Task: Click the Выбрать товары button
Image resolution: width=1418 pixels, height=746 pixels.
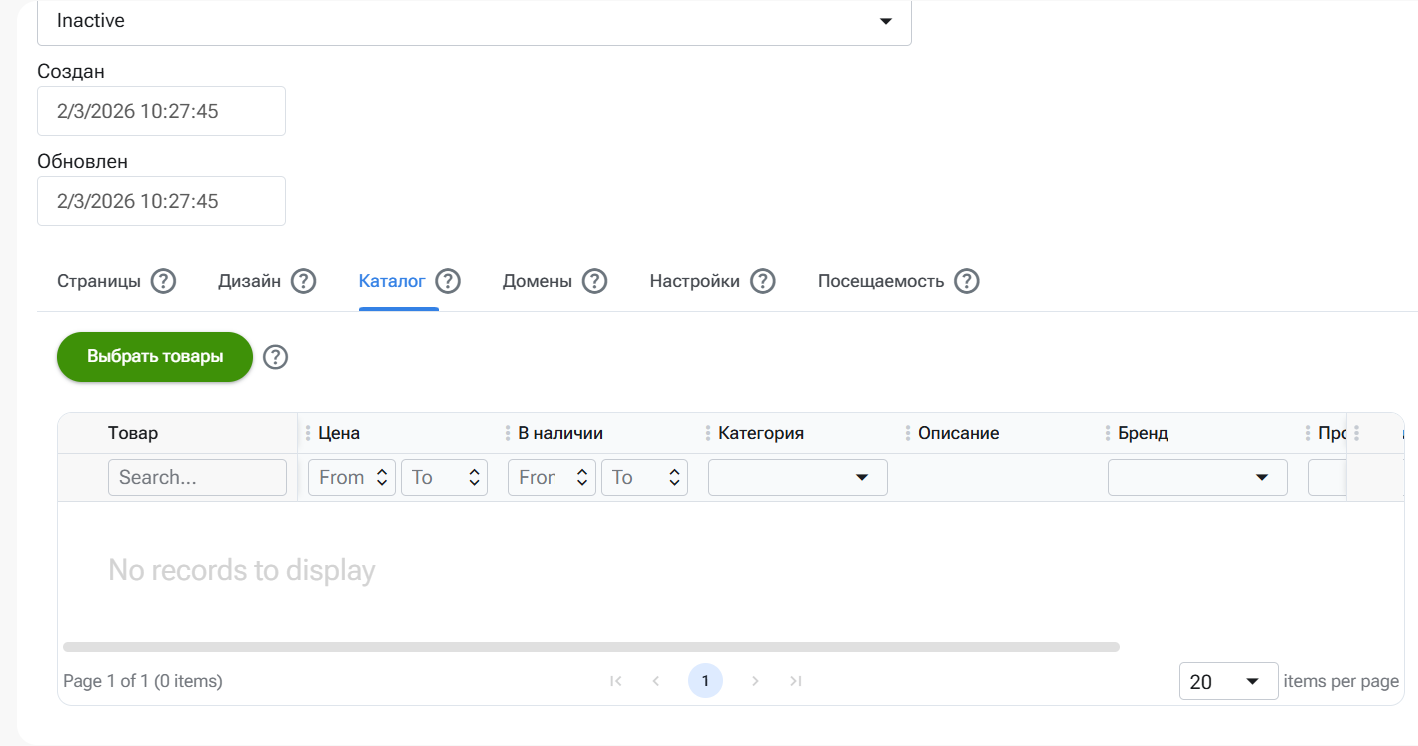Action: [155, 357]
